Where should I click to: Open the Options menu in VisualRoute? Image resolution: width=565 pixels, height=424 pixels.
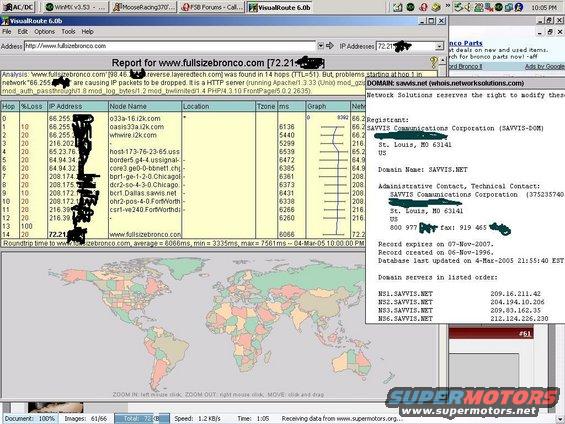tap(44, 32)
